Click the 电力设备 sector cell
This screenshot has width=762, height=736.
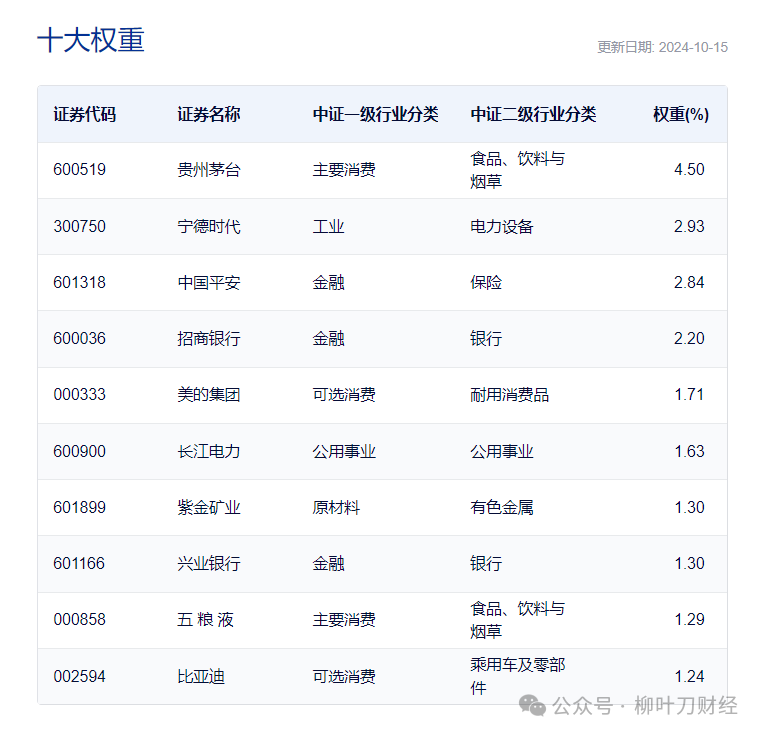(502, 227)
